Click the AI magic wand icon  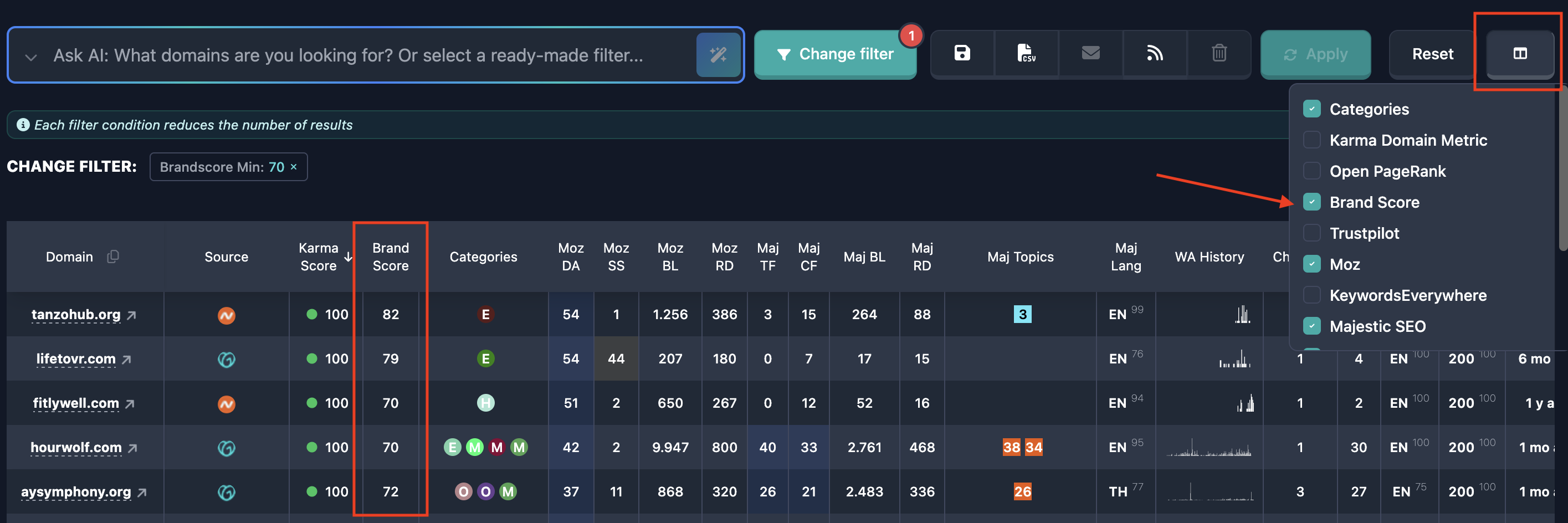tap(719, 55)
